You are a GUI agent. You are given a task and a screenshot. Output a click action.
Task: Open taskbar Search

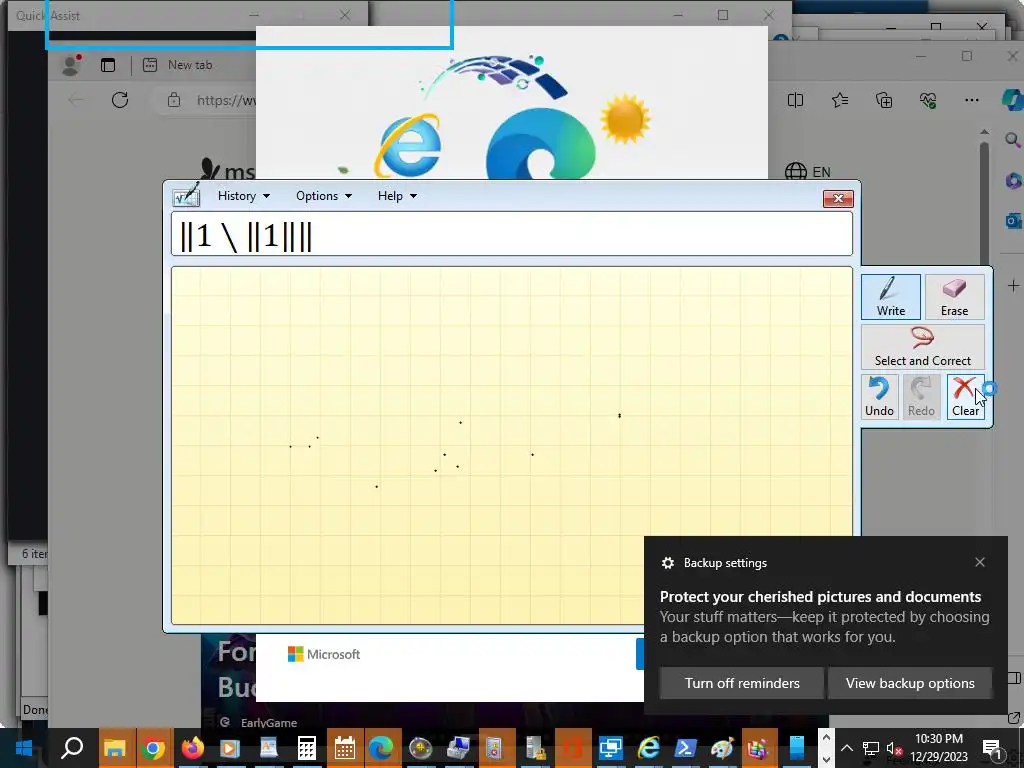point(72,748)
